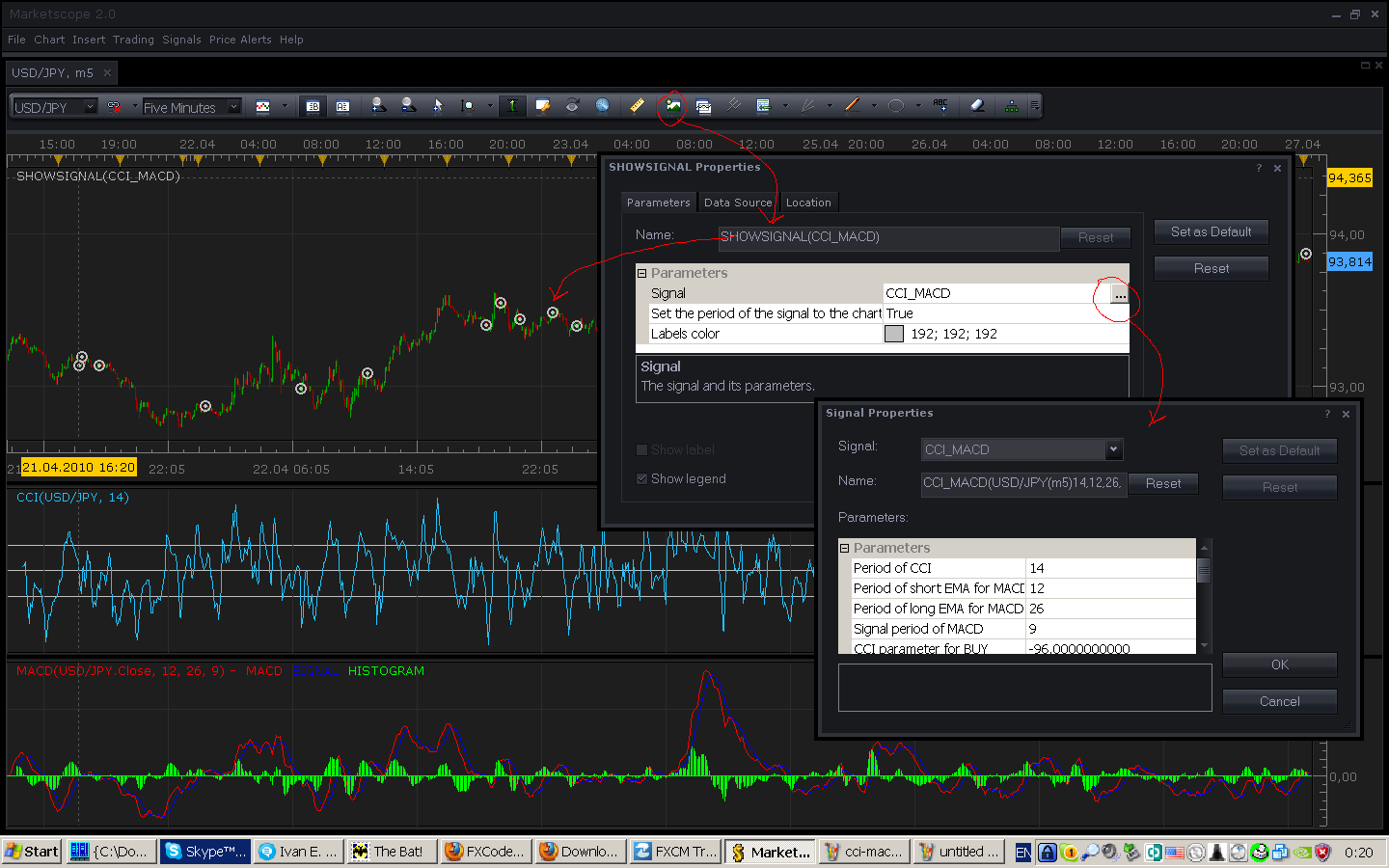Switch to Skype in the taskbar
The image size is (1389, 868).
tap(204, 852)
